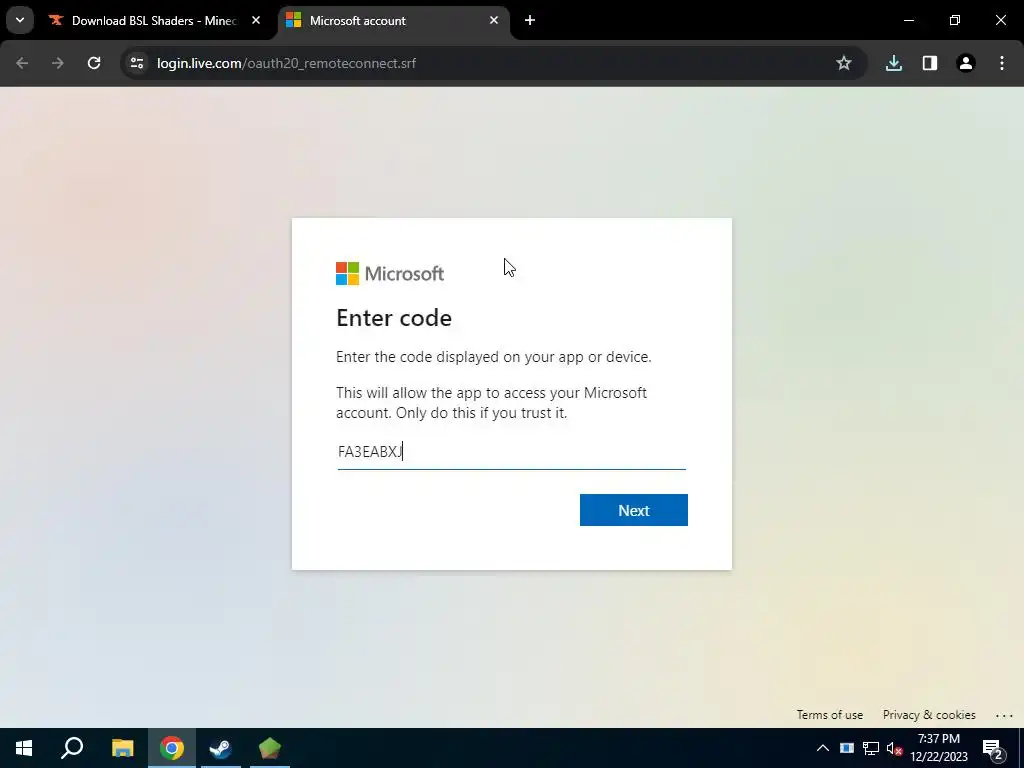This screenshot has width=1024, height=768.
Task: Go back to the previous page
Action: point(22,63)
